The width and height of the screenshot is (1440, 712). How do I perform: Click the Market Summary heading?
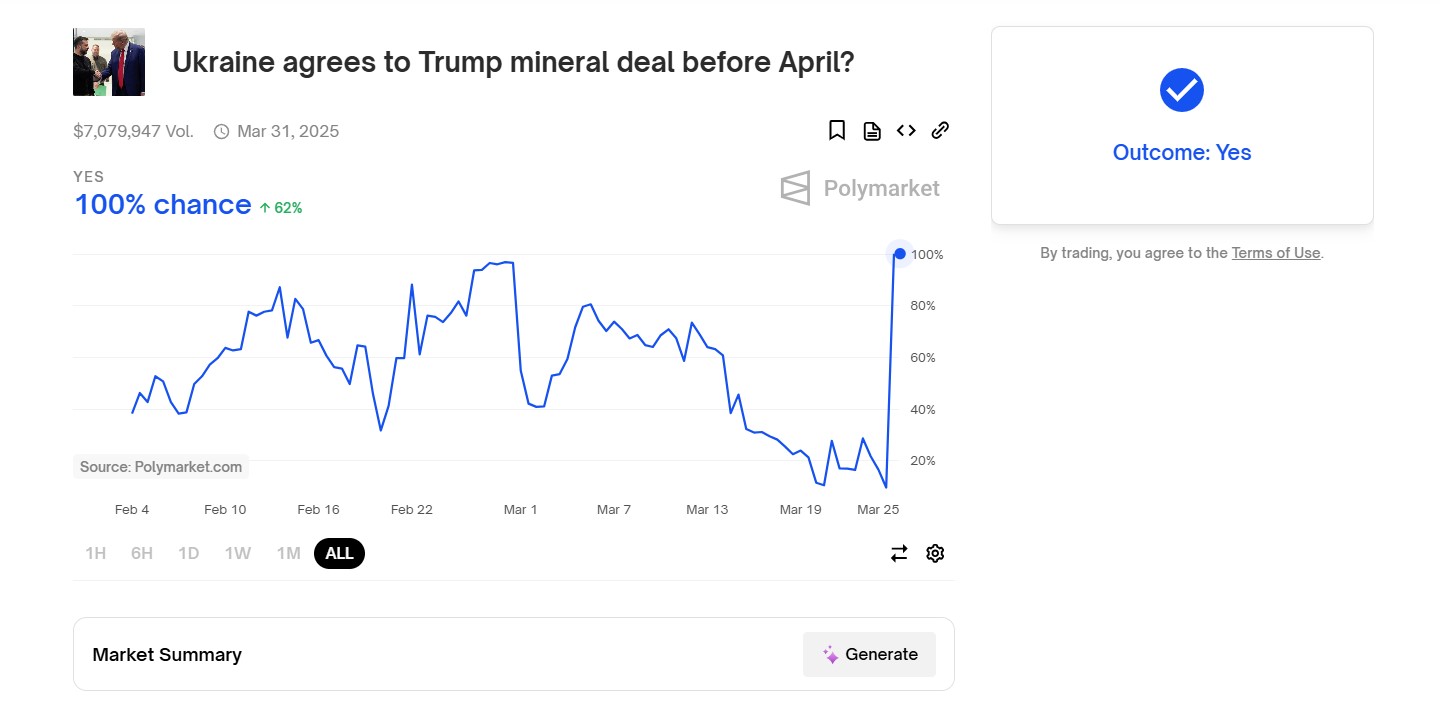[x=167, y=655]
